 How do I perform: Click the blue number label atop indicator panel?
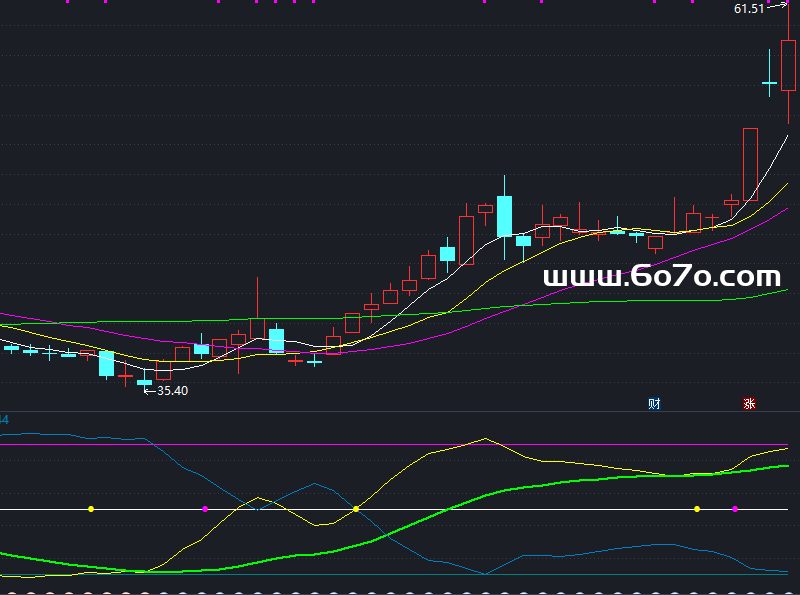tap(4, 420)
